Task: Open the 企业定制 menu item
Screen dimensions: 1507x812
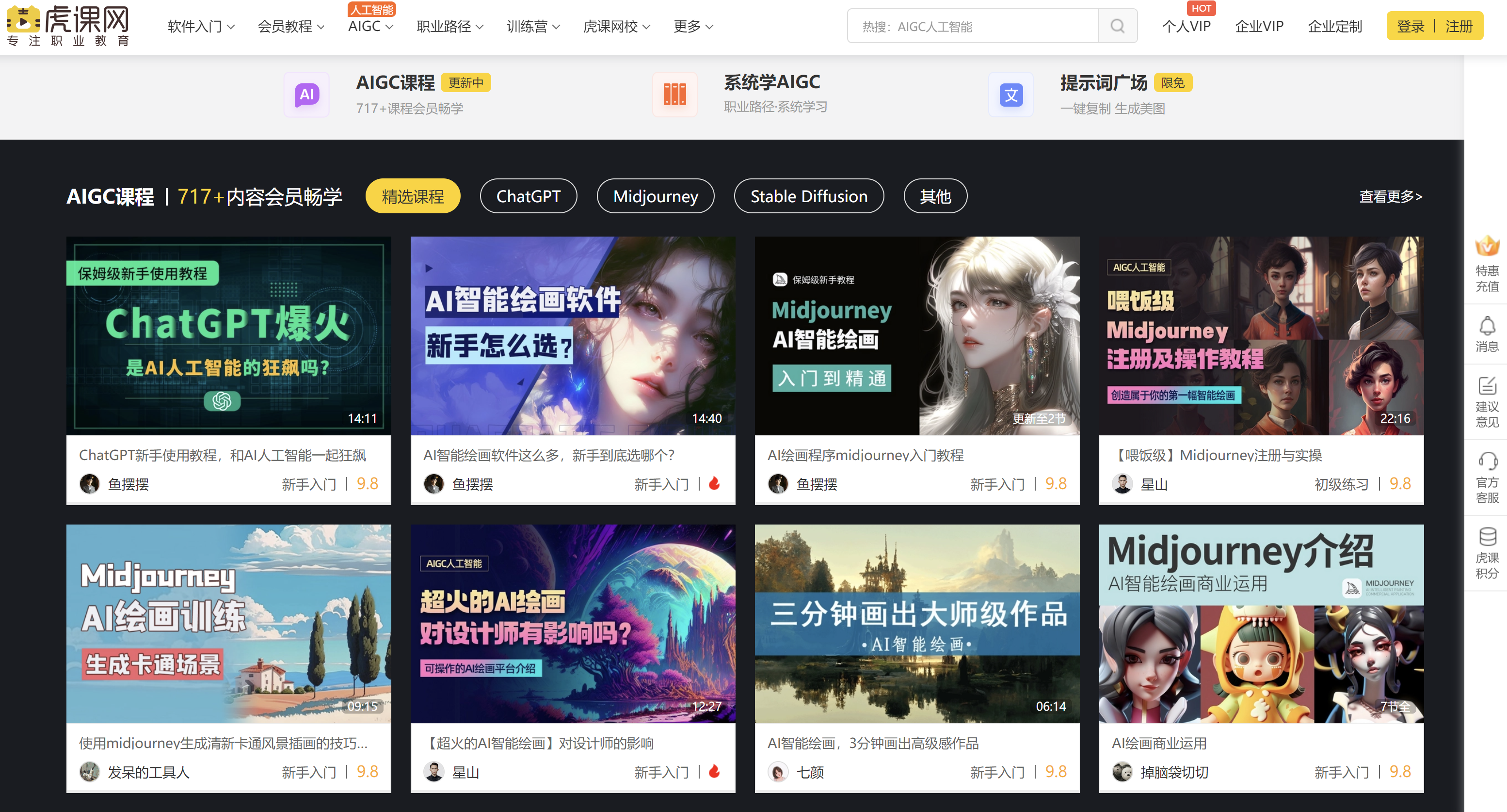Action: click(x=1334, y=26)
